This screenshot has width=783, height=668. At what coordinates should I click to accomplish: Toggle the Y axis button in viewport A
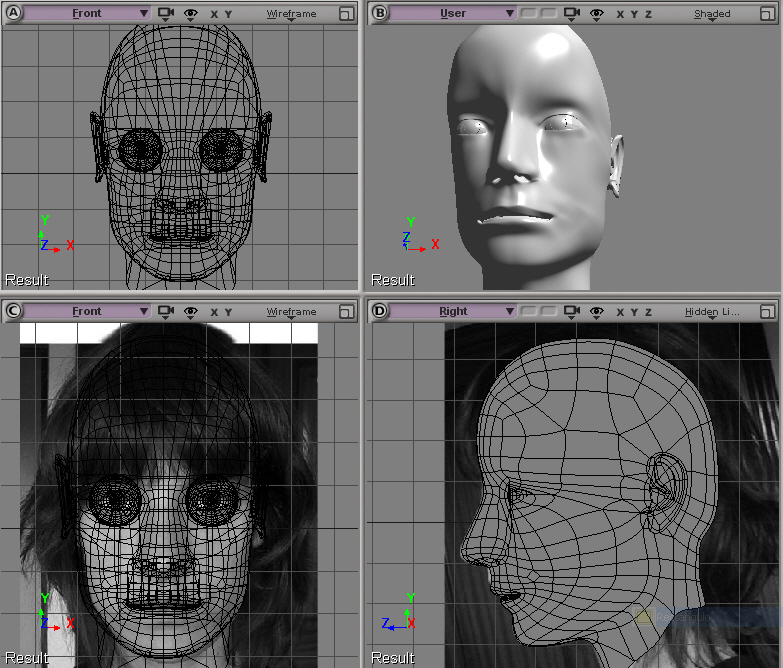coord(228,14)
